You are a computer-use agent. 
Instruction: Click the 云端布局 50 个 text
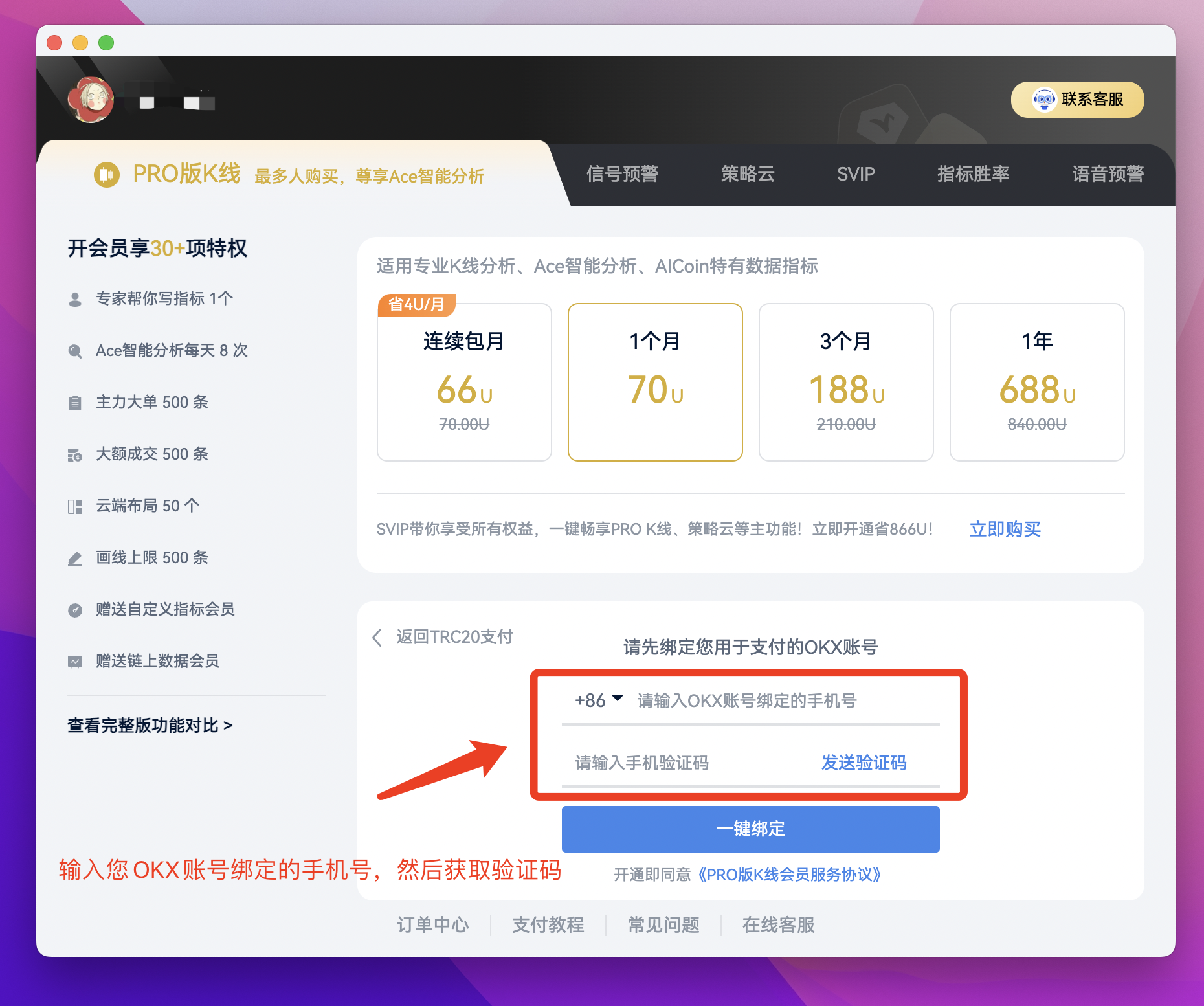click(x=148, y=506)
